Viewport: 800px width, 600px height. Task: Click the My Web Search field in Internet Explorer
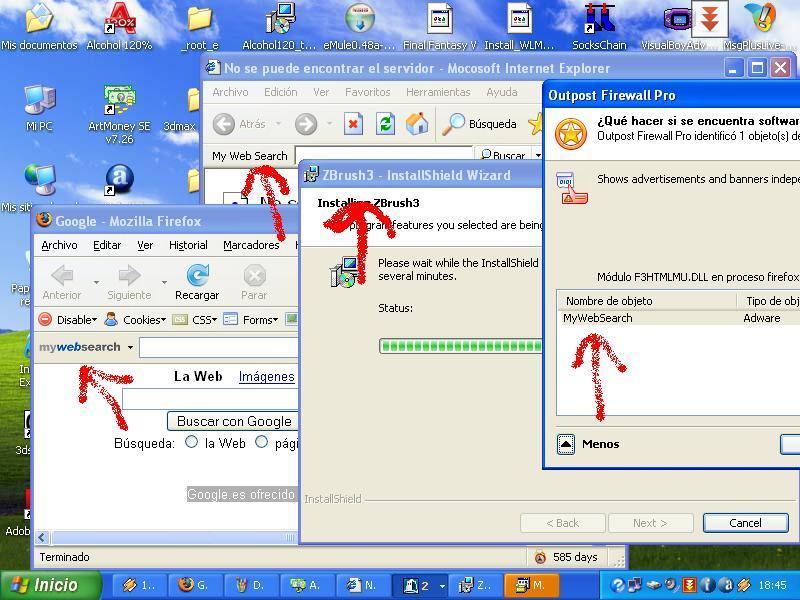coord(384,155)
